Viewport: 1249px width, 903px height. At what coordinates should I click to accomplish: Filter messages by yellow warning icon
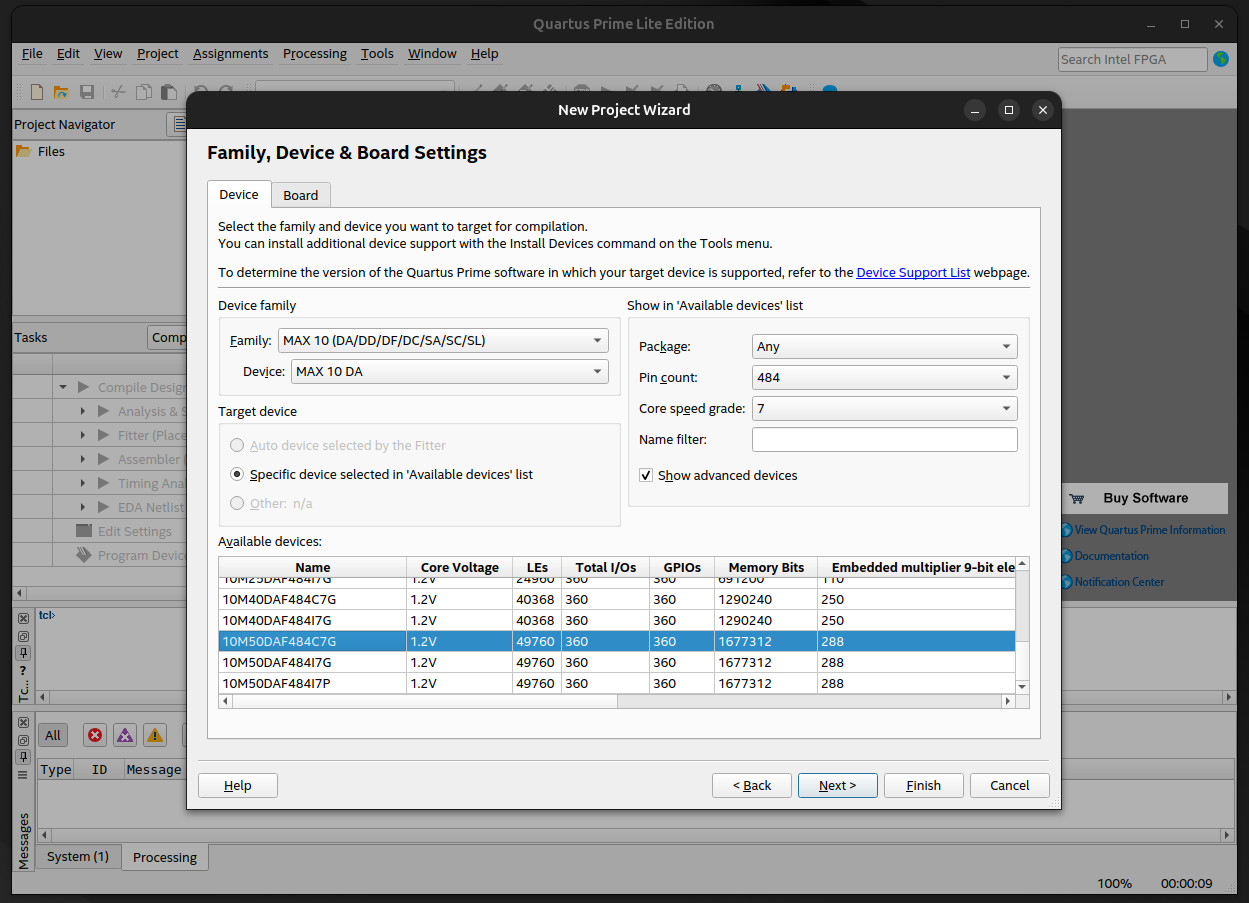click(x=155, y=735)
